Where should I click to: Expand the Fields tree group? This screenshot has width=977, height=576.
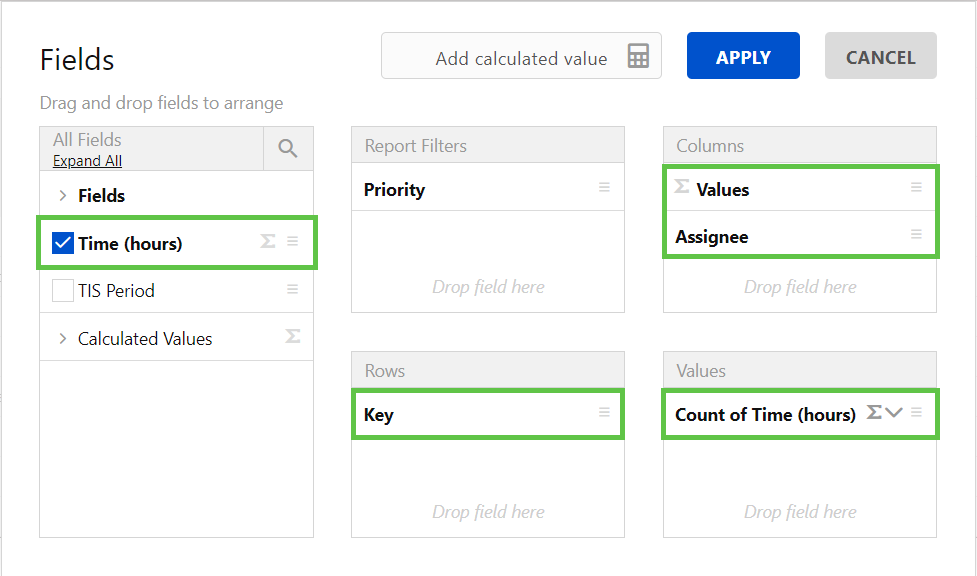click(62, 196)
